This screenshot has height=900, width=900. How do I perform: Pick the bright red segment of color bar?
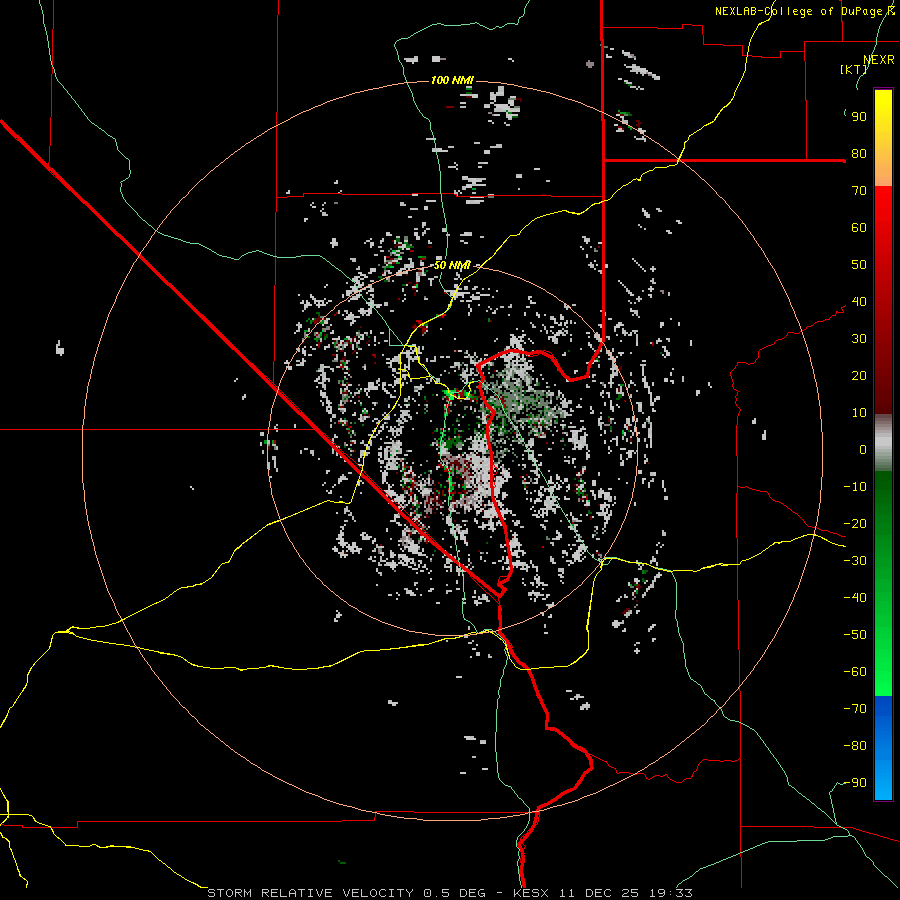pyautogui.click(x=883, y=230)
